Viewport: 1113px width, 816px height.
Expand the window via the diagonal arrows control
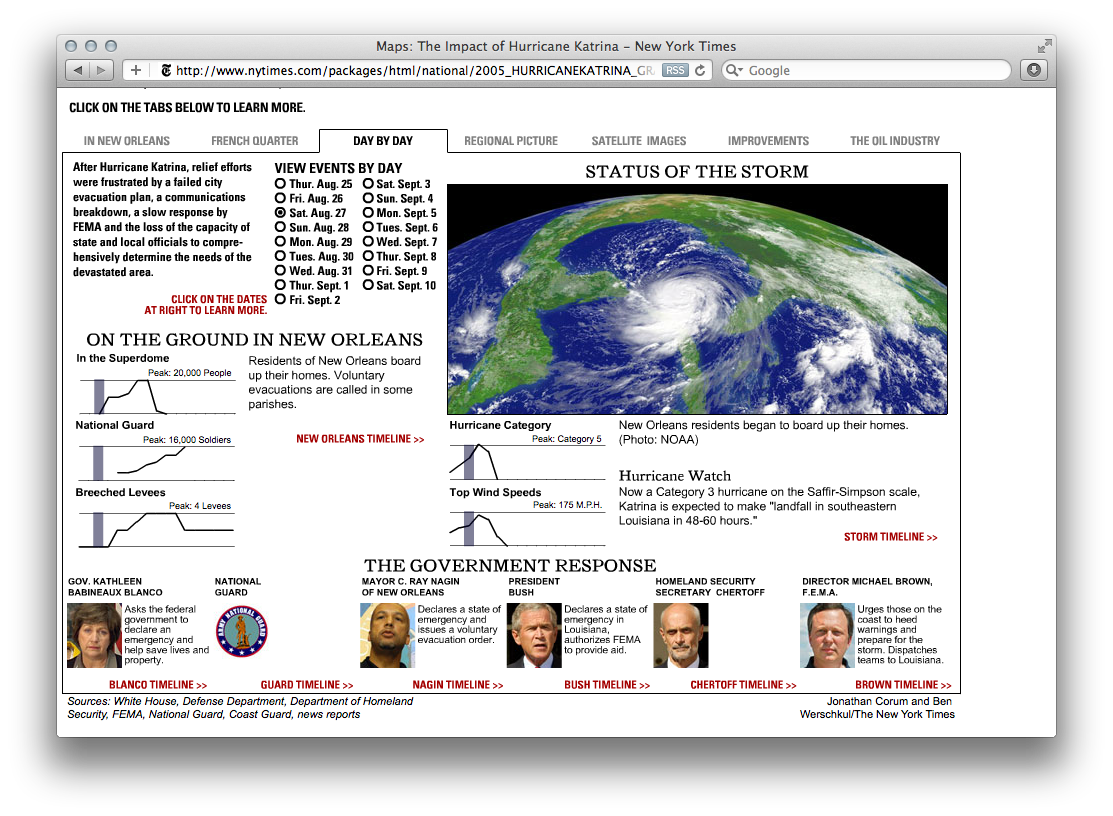coord(1044,46)
